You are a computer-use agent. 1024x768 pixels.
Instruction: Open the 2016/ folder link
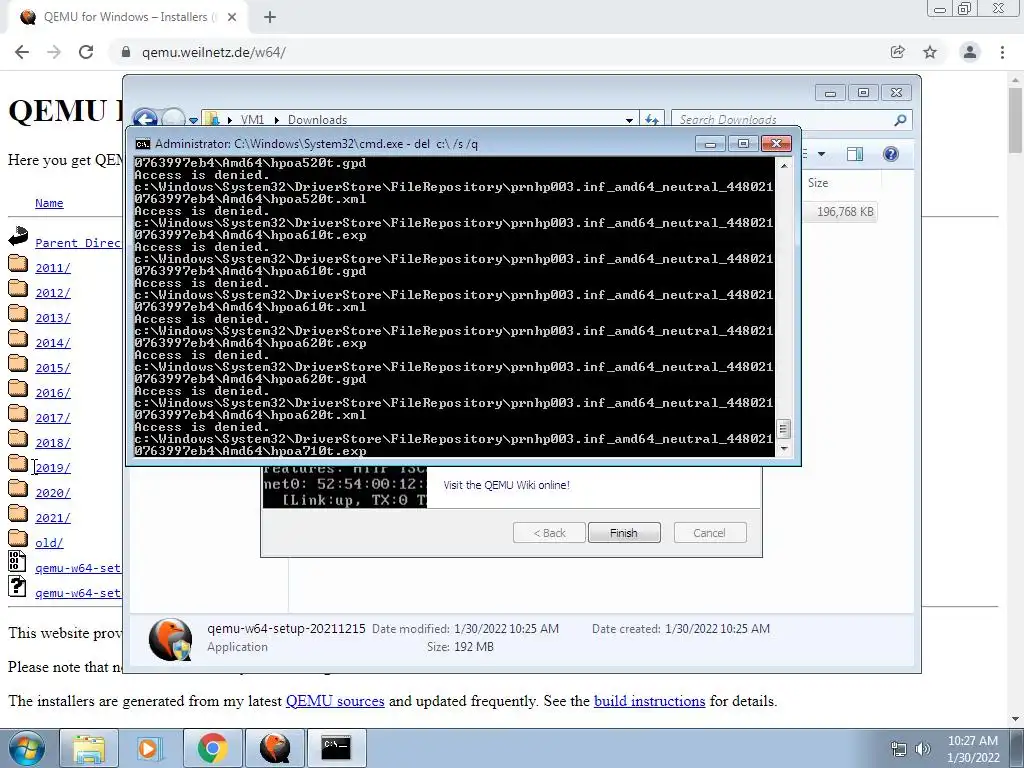coord(53,393)
